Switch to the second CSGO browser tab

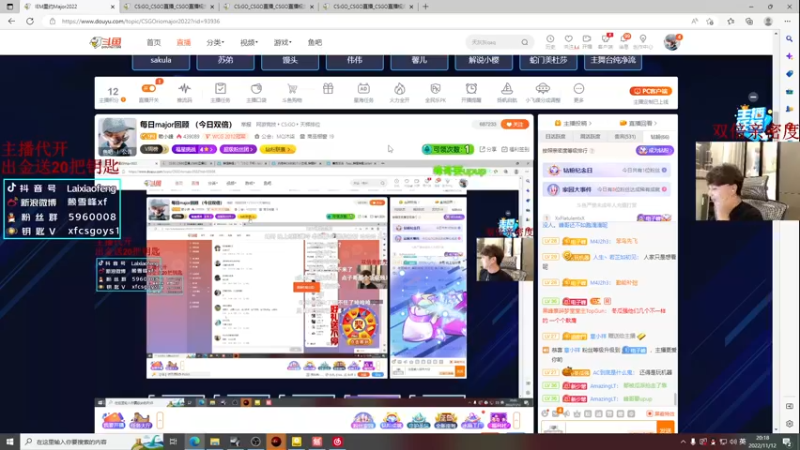(x=170, y=7)
